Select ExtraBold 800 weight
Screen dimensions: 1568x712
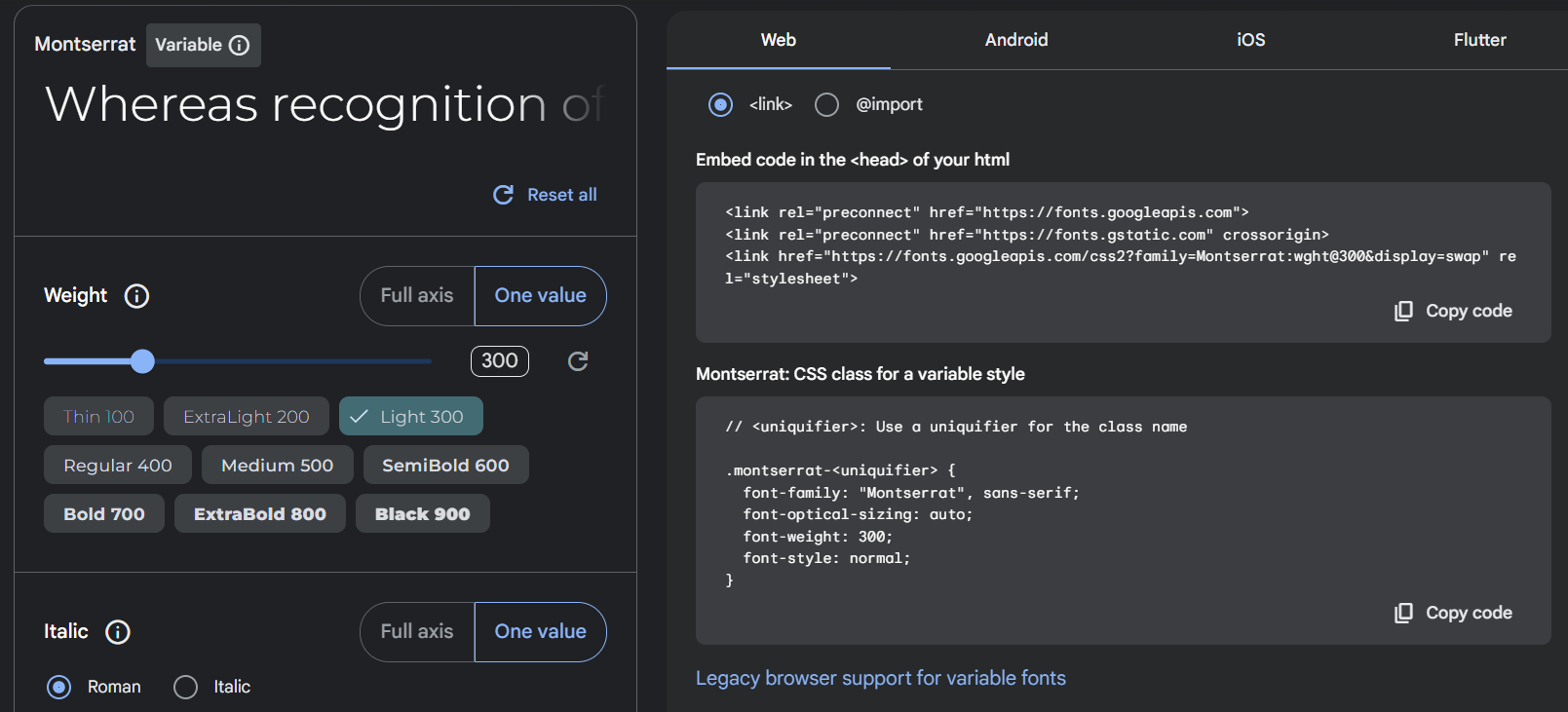[260, 514]
